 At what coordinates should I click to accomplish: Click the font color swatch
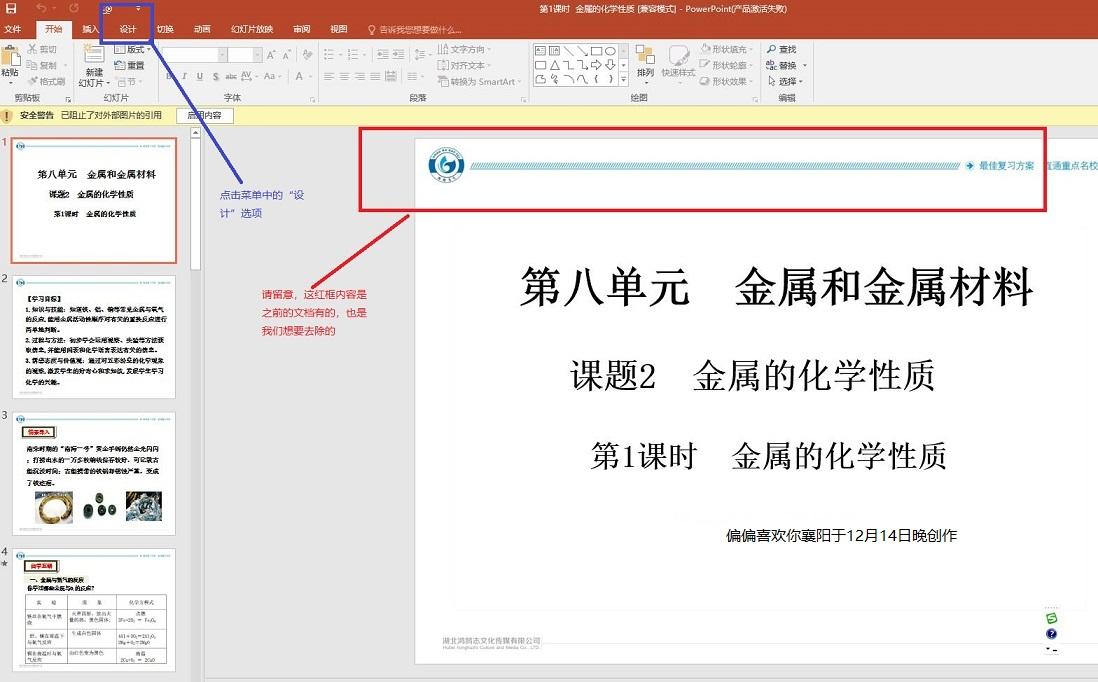(x=298, y=76)
